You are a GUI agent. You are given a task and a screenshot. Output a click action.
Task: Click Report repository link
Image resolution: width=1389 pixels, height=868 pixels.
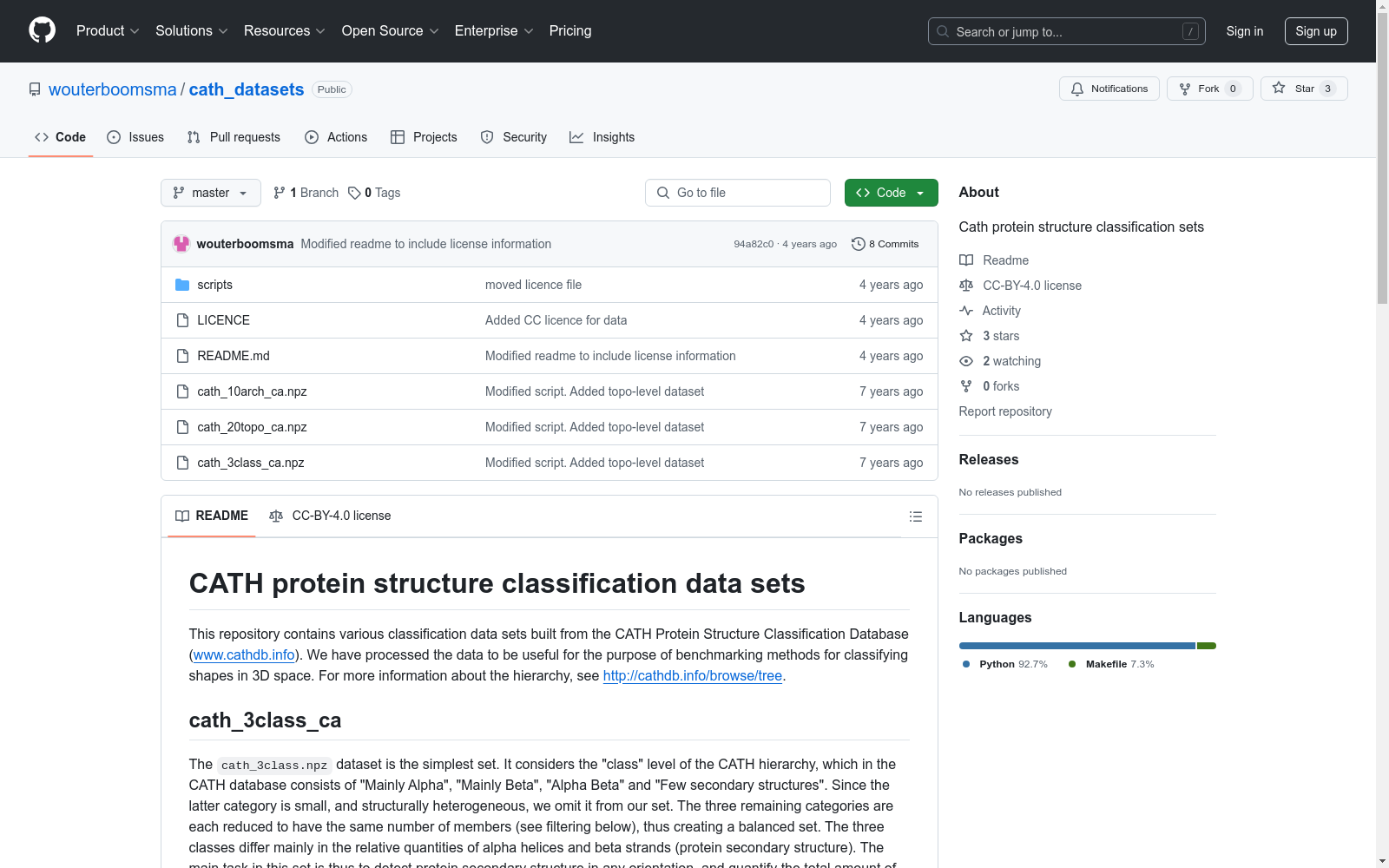click(1005, 411)
